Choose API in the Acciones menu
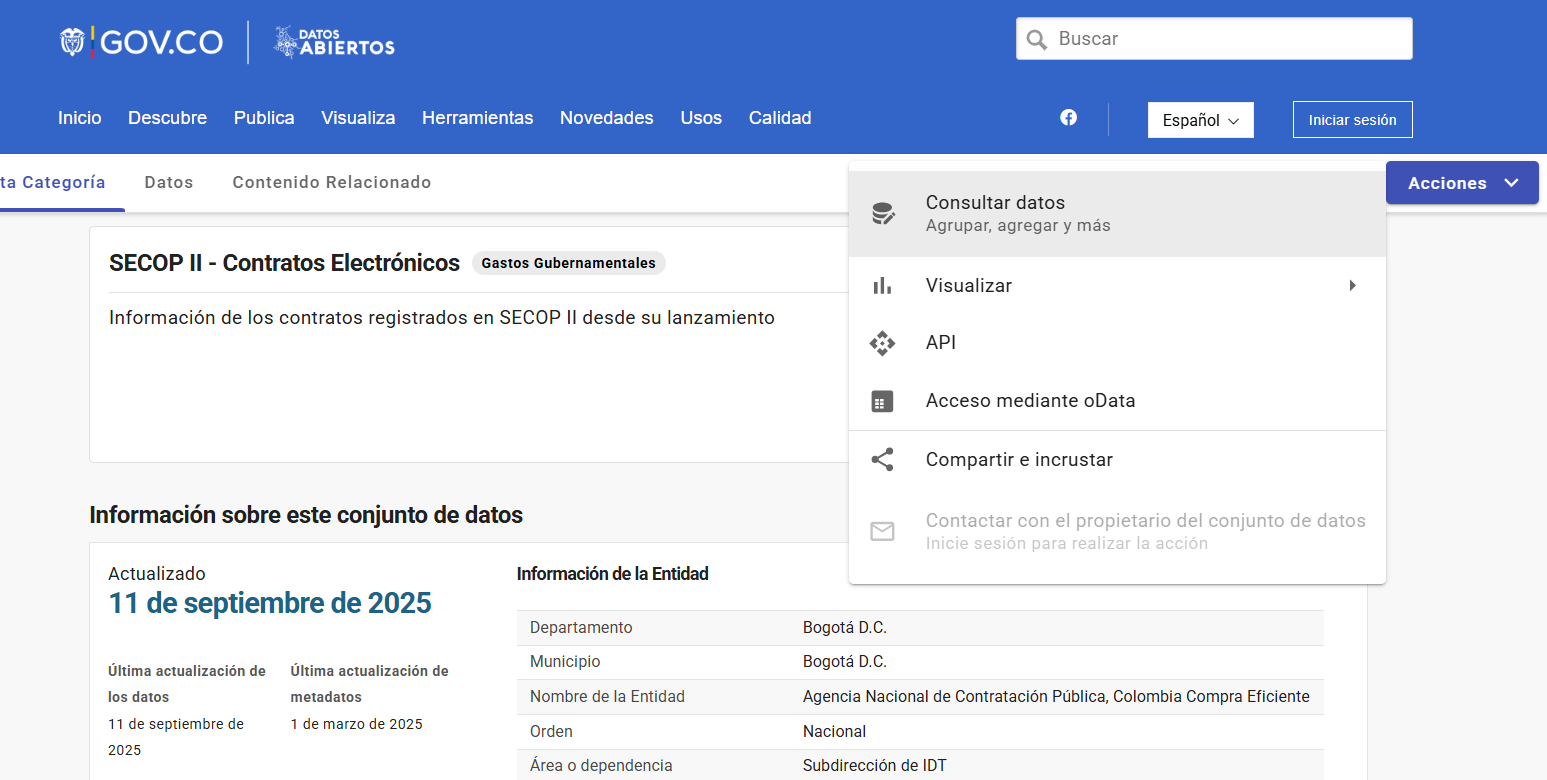The height and width of the screenshot is (780, 1547). 1117,343
